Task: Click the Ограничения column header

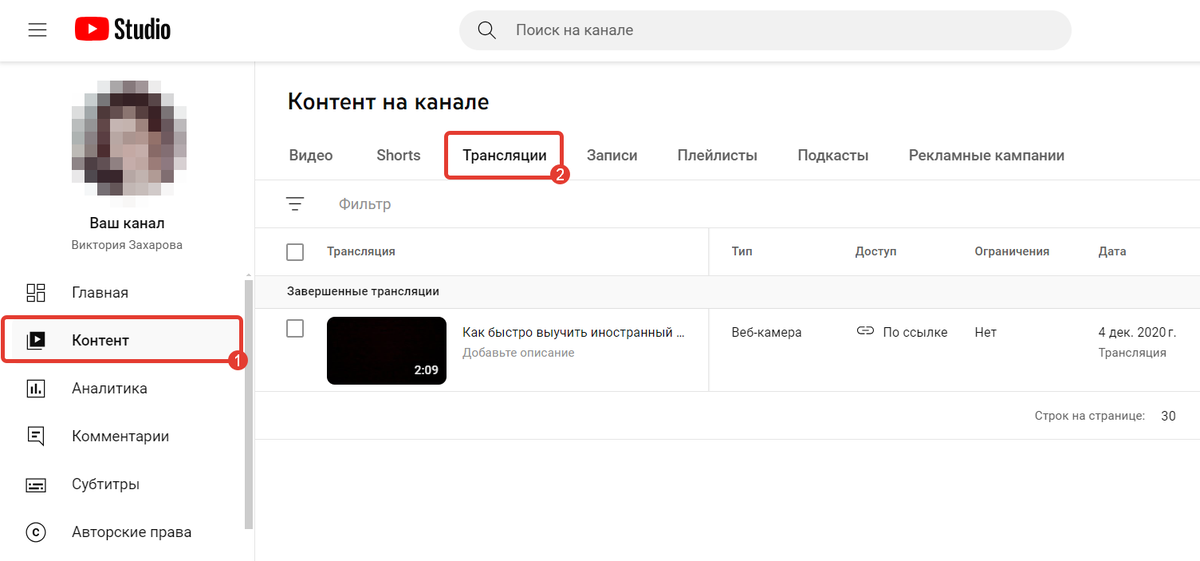Action: pyautogui.click(x=1012, y=252)
